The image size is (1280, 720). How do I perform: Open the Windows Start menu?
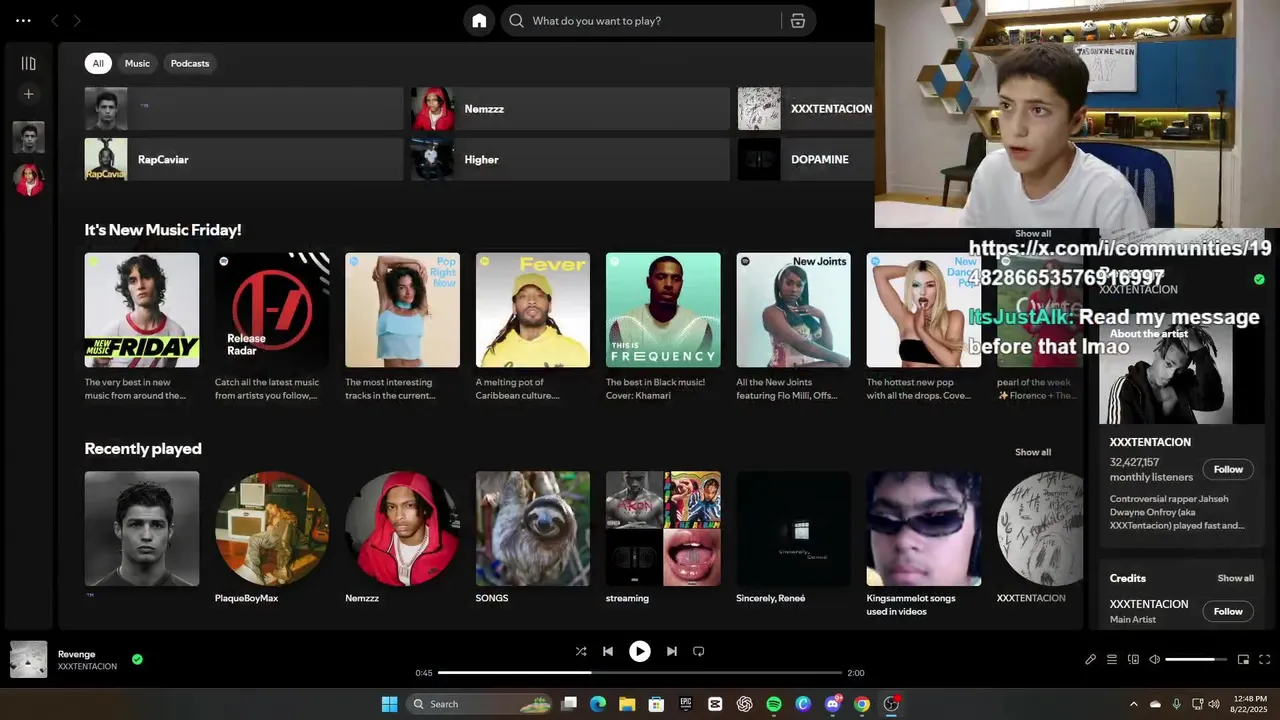(389, 704)
